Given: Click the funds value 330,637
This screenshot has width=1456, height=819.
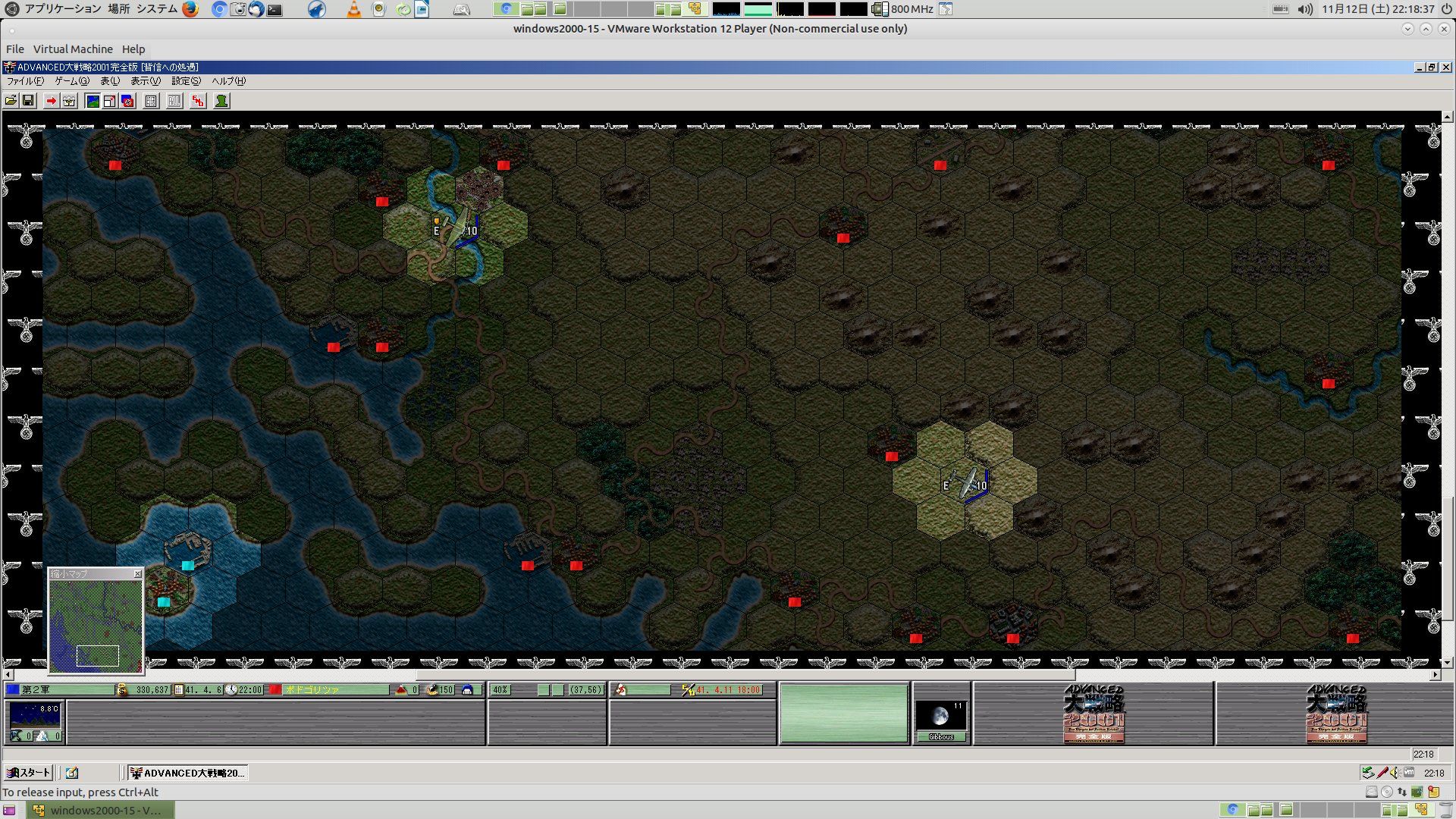Looking at the screenshot, I should tap(152, 690).
